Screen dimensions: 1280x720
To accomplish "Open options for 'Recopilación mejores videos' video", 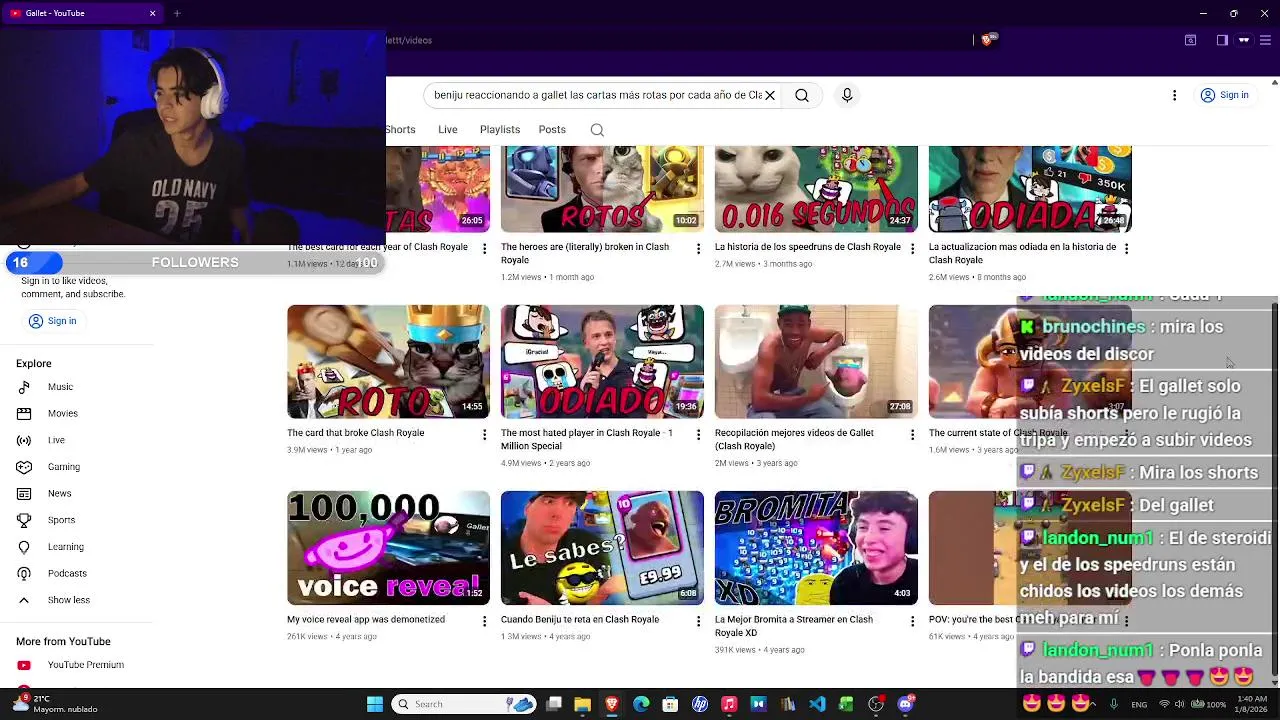I will tap(912, 434).
